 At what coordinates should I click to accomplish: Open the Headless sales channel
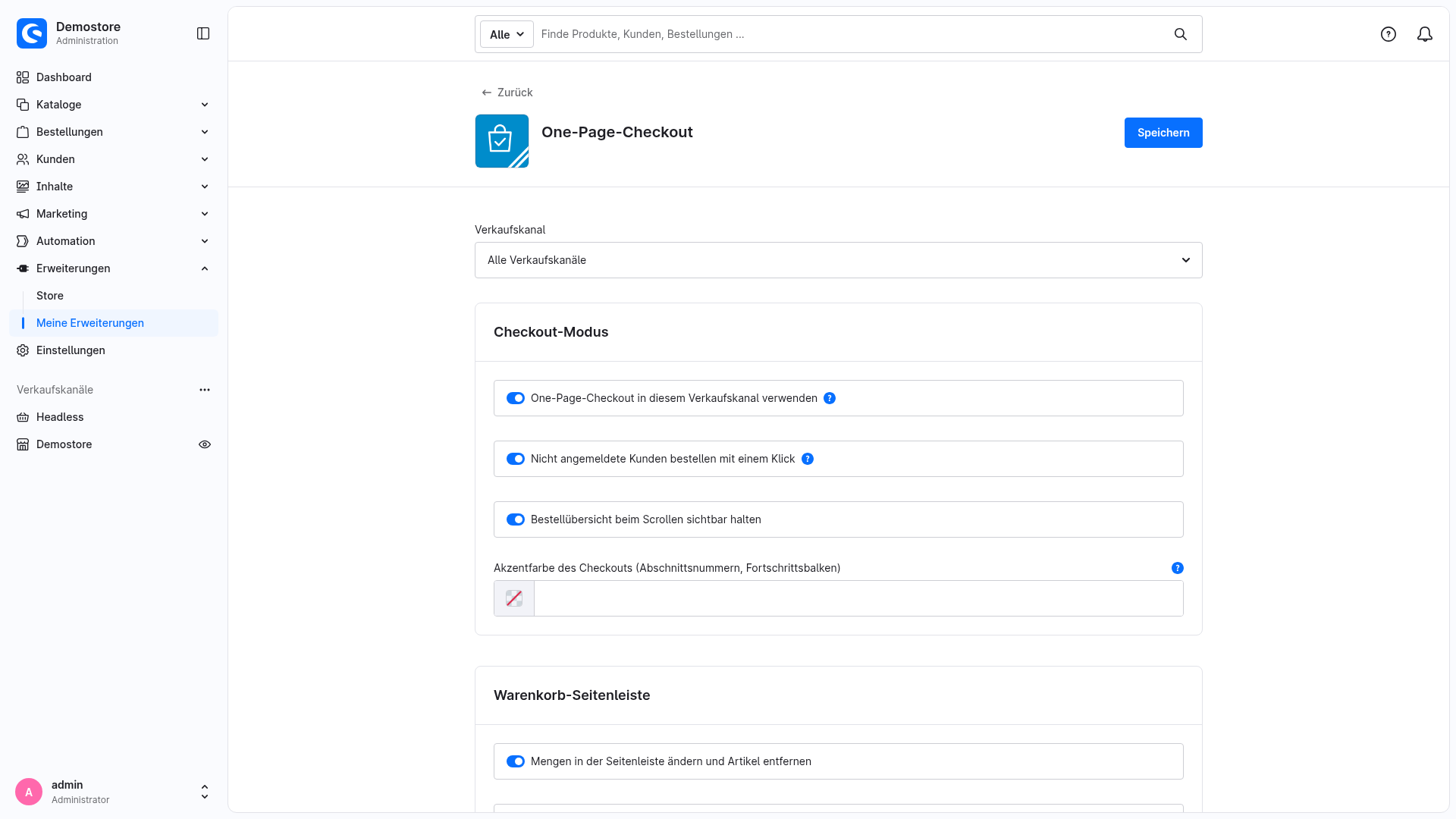114,417
